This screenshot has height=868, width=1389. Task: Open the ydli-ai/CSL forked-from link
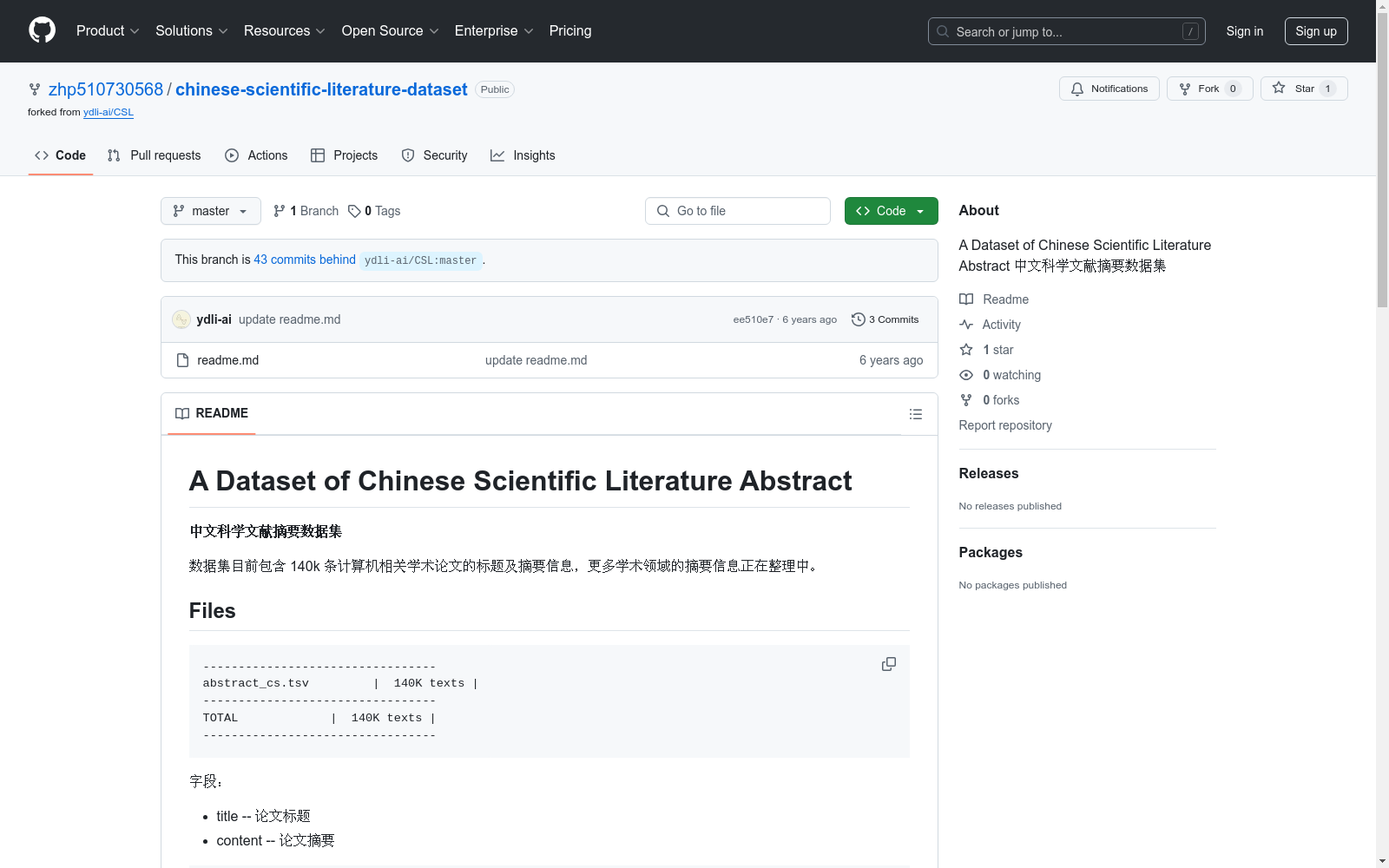coord(109,112)
